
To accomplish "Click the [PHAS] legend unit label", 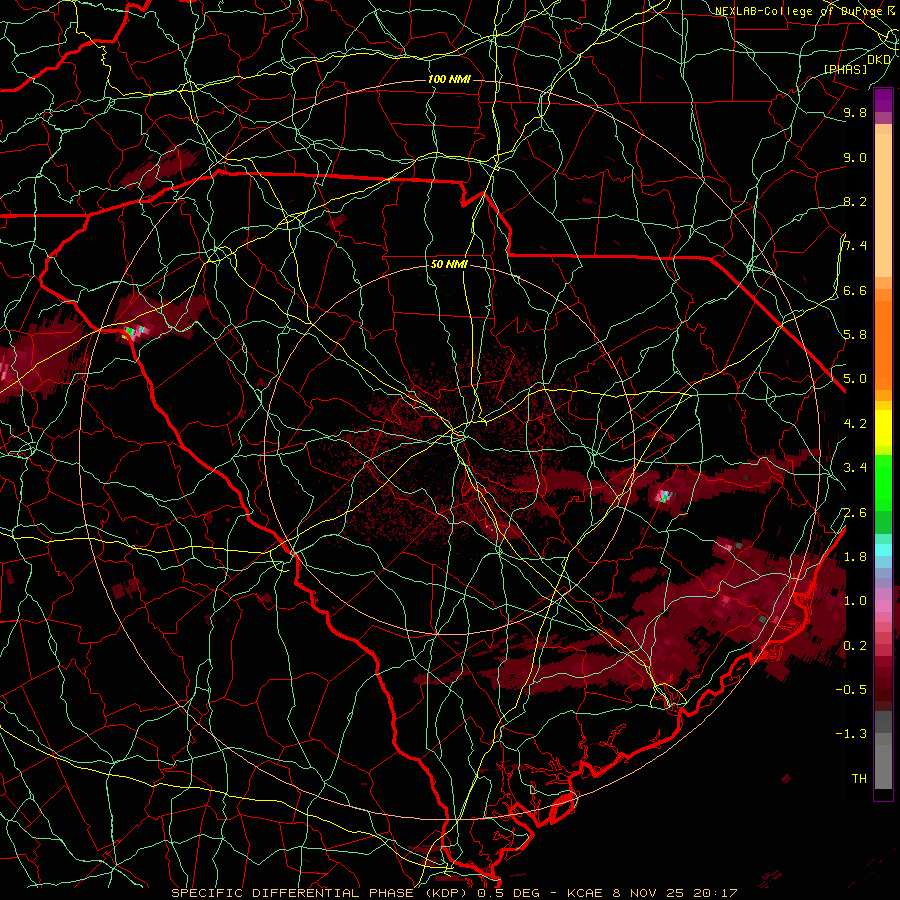I will [x=845, y=69].
